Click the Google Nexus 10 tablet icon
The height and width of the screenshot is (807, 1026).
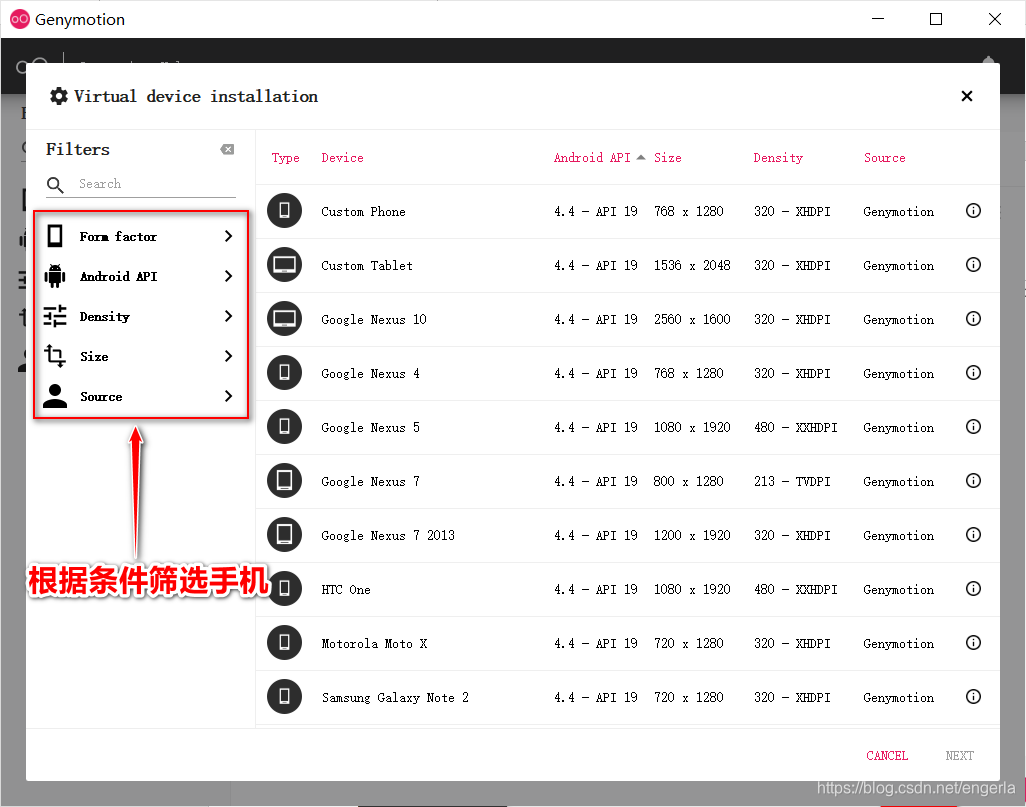[x=285, y=319]
